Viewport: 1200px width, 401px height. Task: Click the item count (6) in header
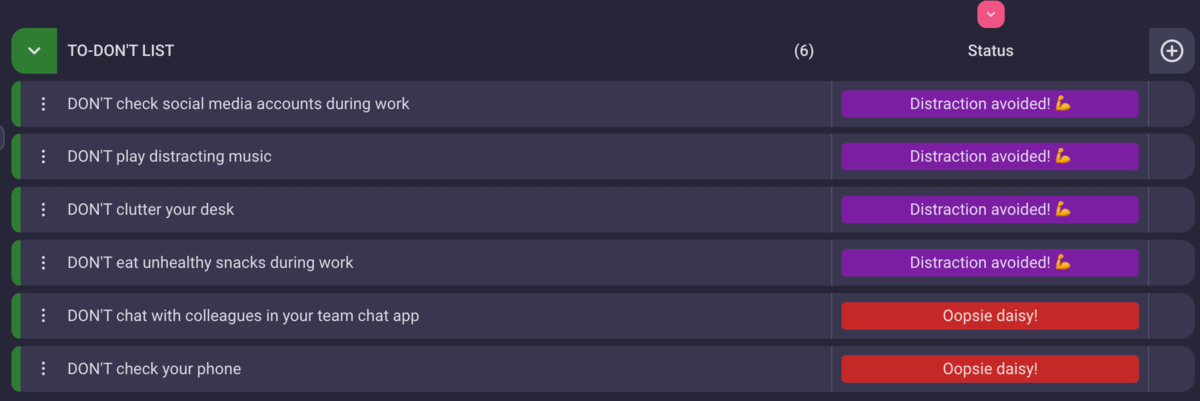point(803,51)
